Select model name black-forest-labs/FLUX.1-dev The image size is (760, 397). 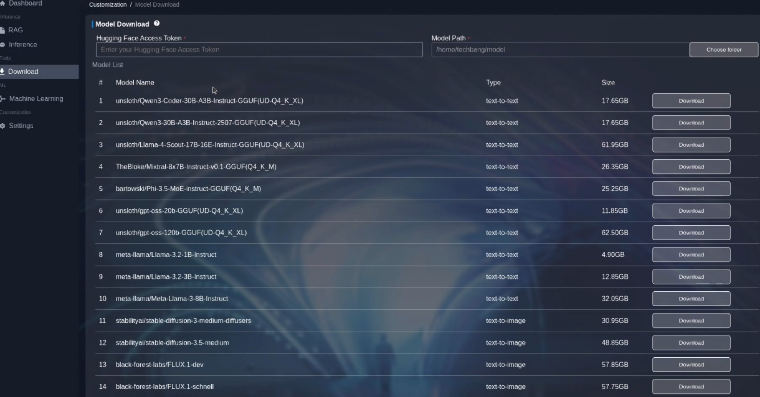point(159,365)
